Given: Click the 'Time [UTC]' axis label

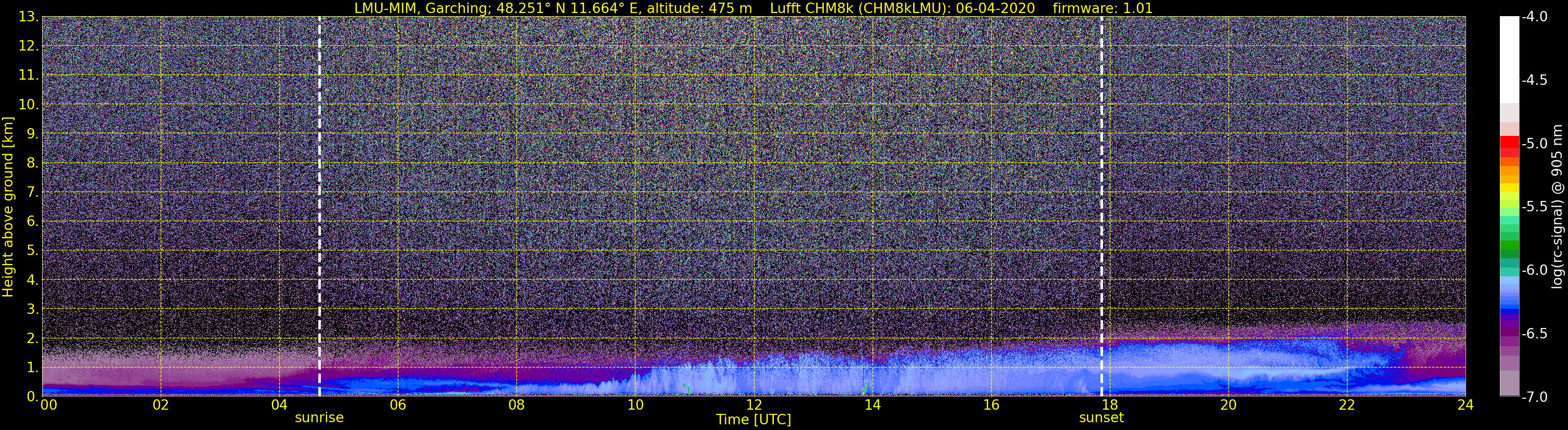Looking at the screenshot, I should pos(754,420).
